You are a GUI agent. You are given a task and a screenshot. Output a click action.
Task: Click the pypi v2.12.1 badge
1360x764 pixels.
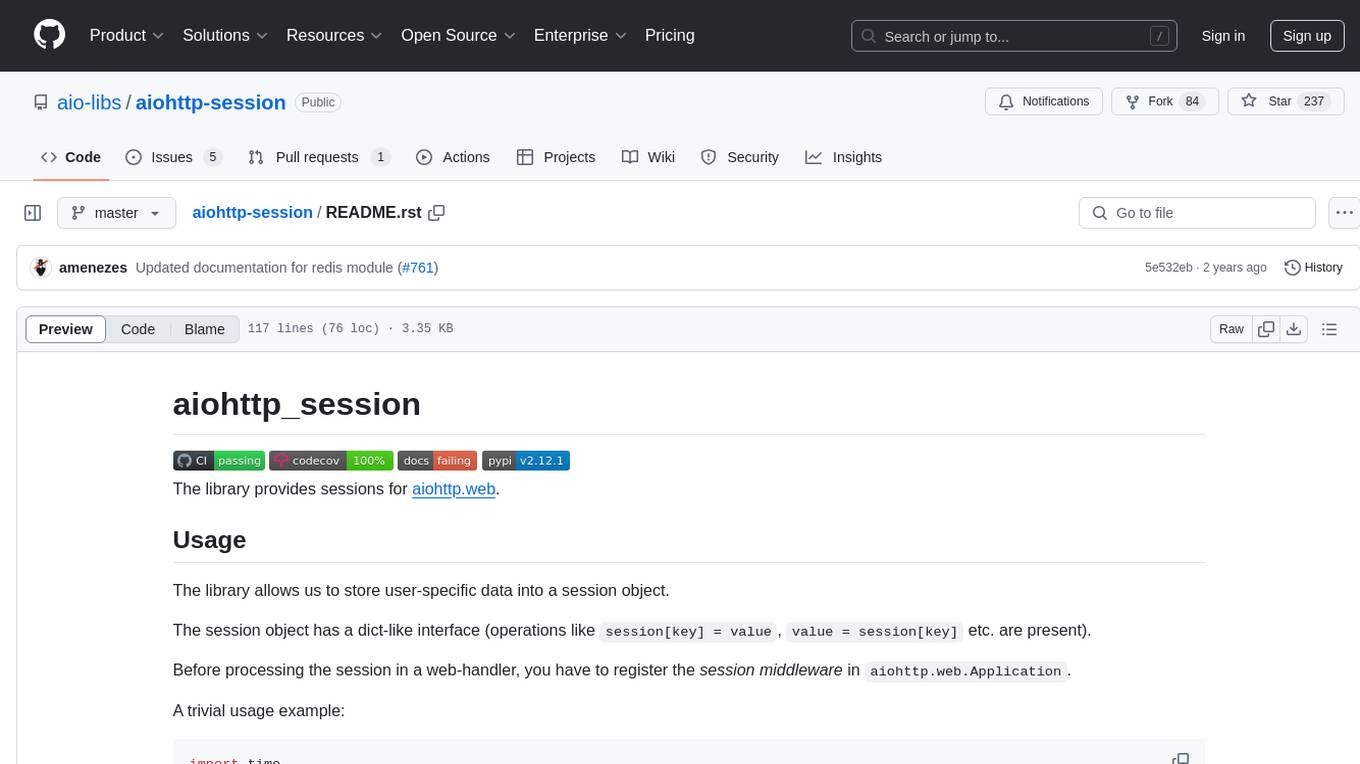click(526, 460)
